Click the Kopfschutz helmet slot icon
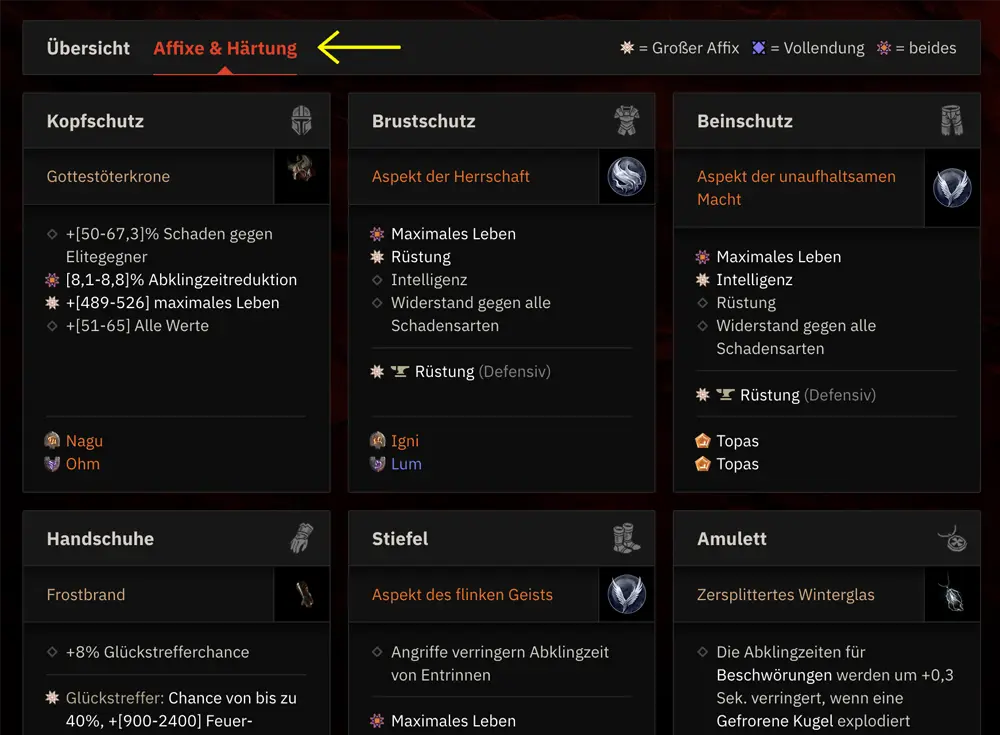Screen dimensions: 1000x735 pyautogui.click(x=301, y=121)
